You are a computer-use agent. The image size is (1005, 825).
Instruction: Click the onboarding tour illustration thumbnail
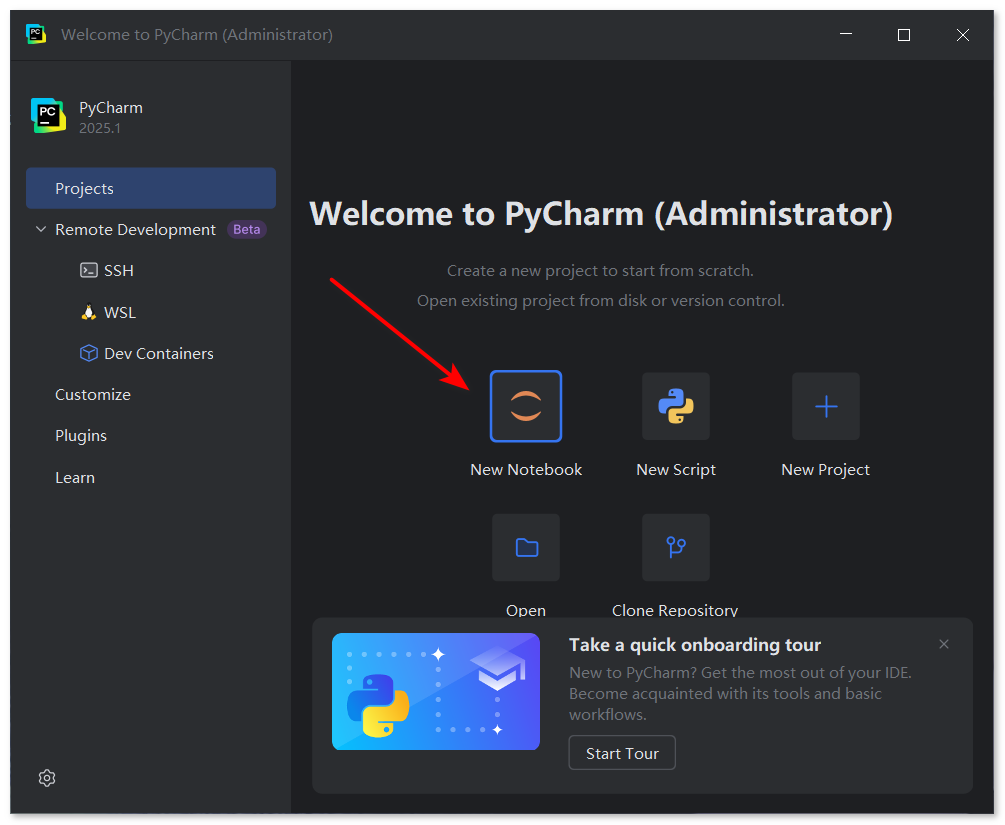pos(436,691)
